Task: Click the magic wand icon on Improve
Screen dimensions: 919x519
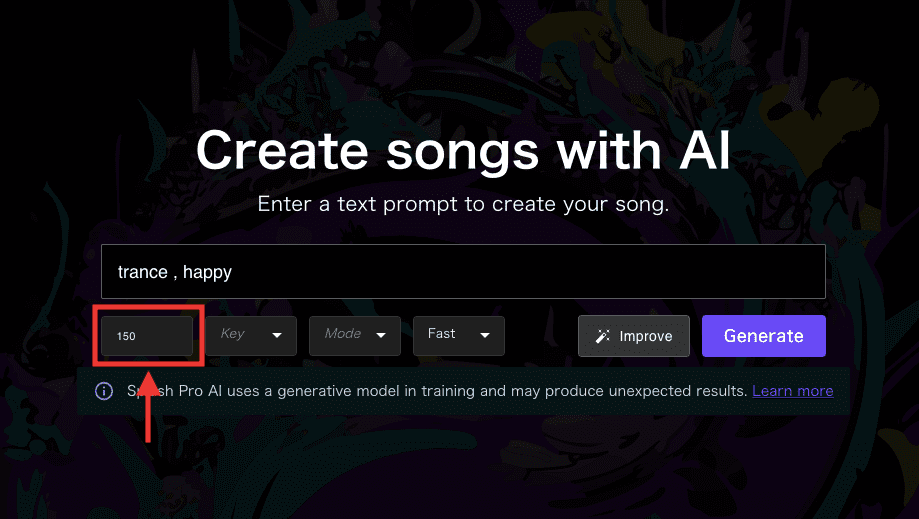Action: click(603, 336)
